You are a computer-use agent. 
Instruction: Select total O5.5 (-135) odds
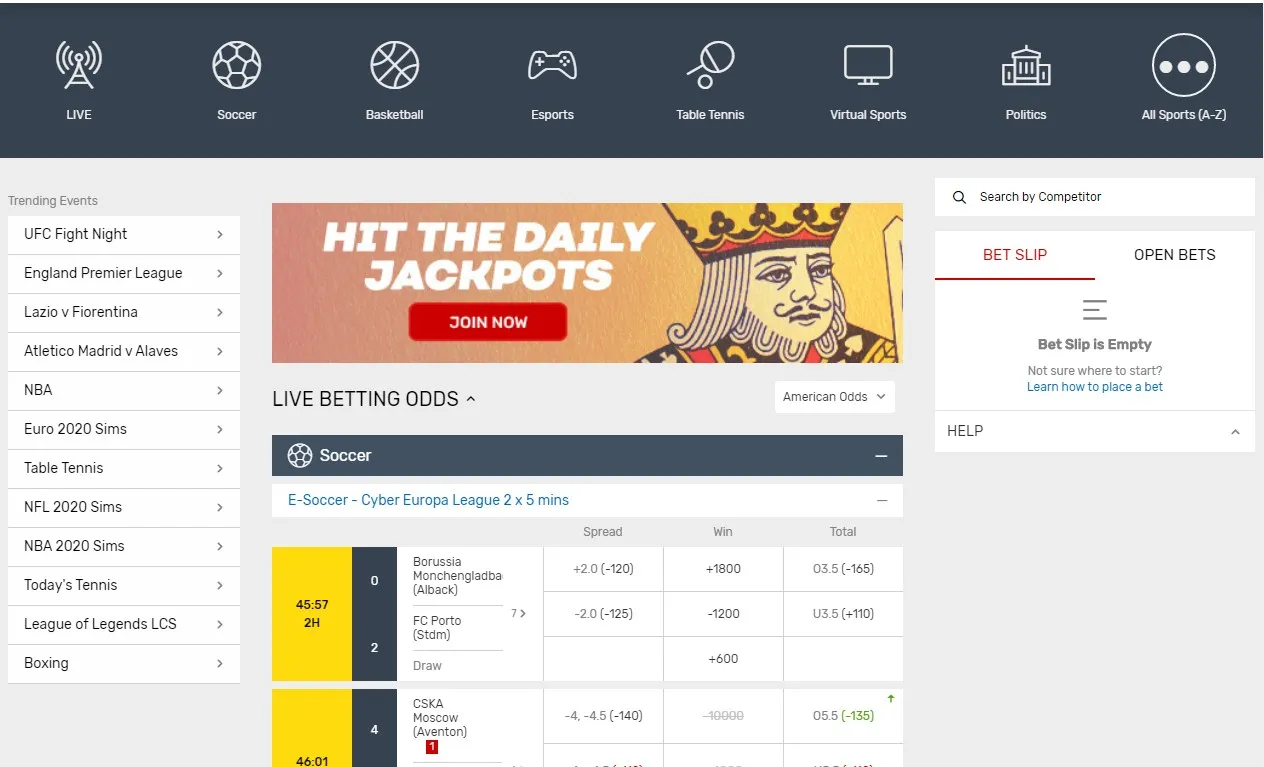pos(843,716)
